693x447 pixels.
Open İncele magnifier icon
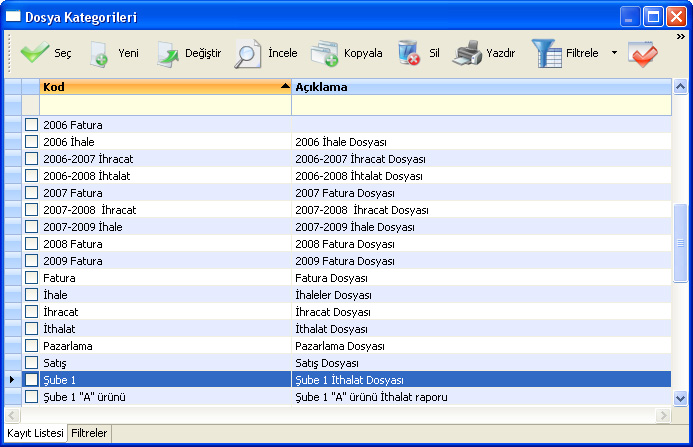pos(247,54)
